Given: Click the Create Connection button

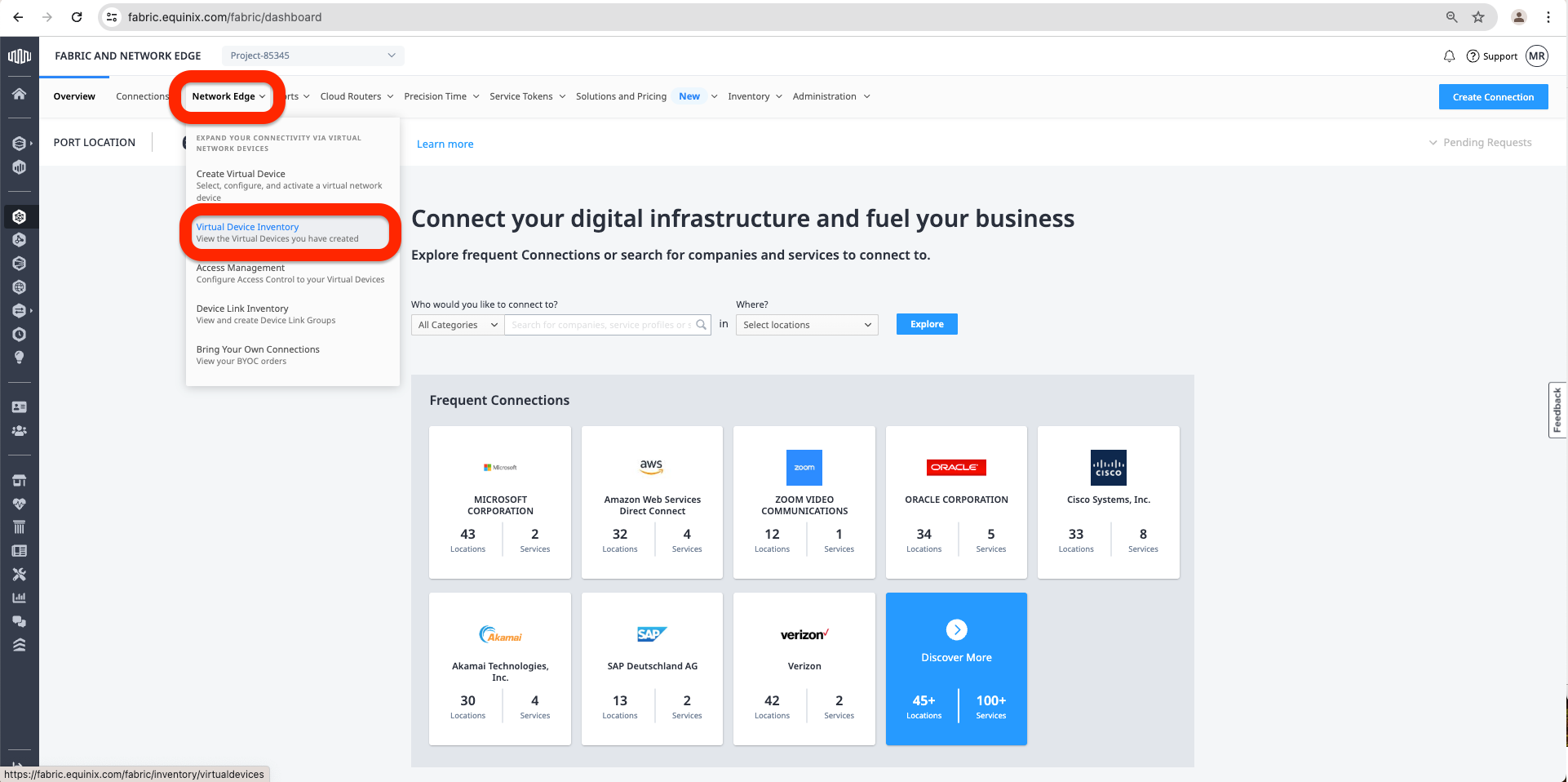Looking at the screenshot, I should (x=1492, y=97).
